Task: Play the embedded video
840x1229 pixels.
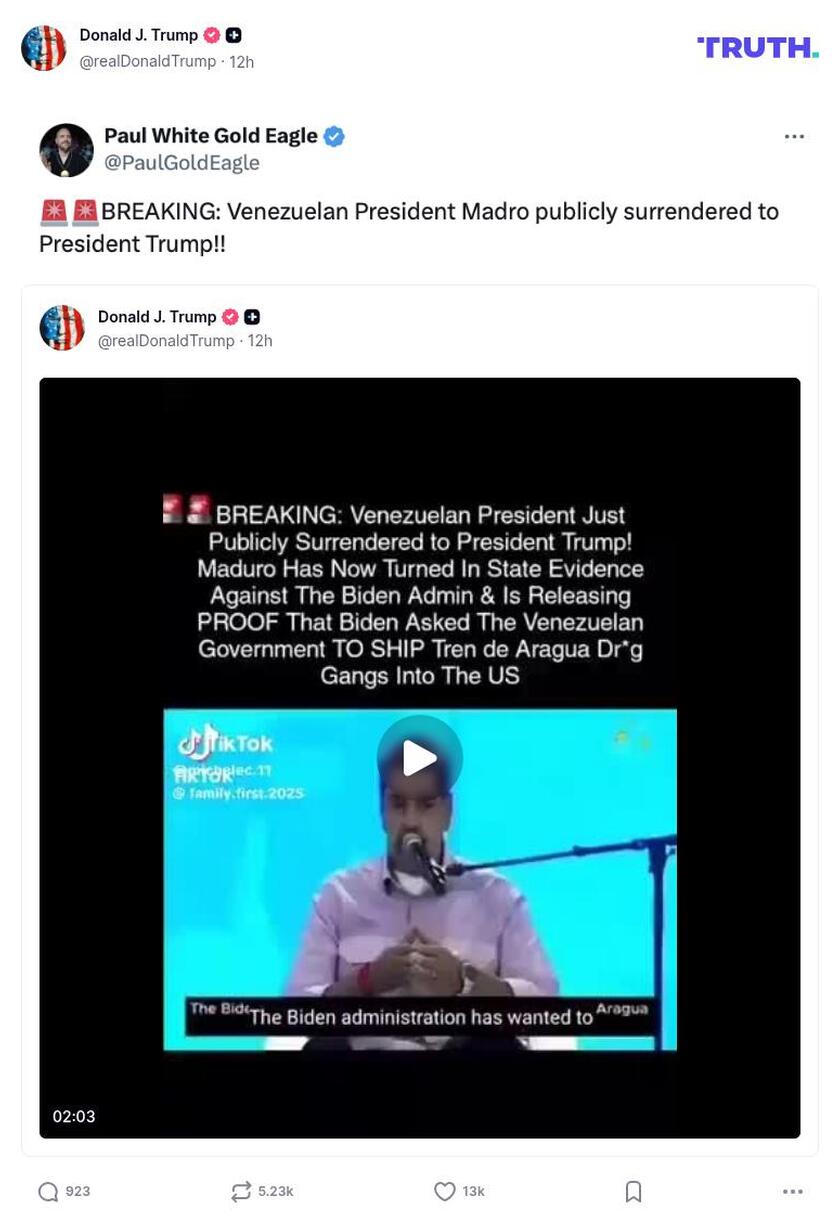Action: click(420, 758)
